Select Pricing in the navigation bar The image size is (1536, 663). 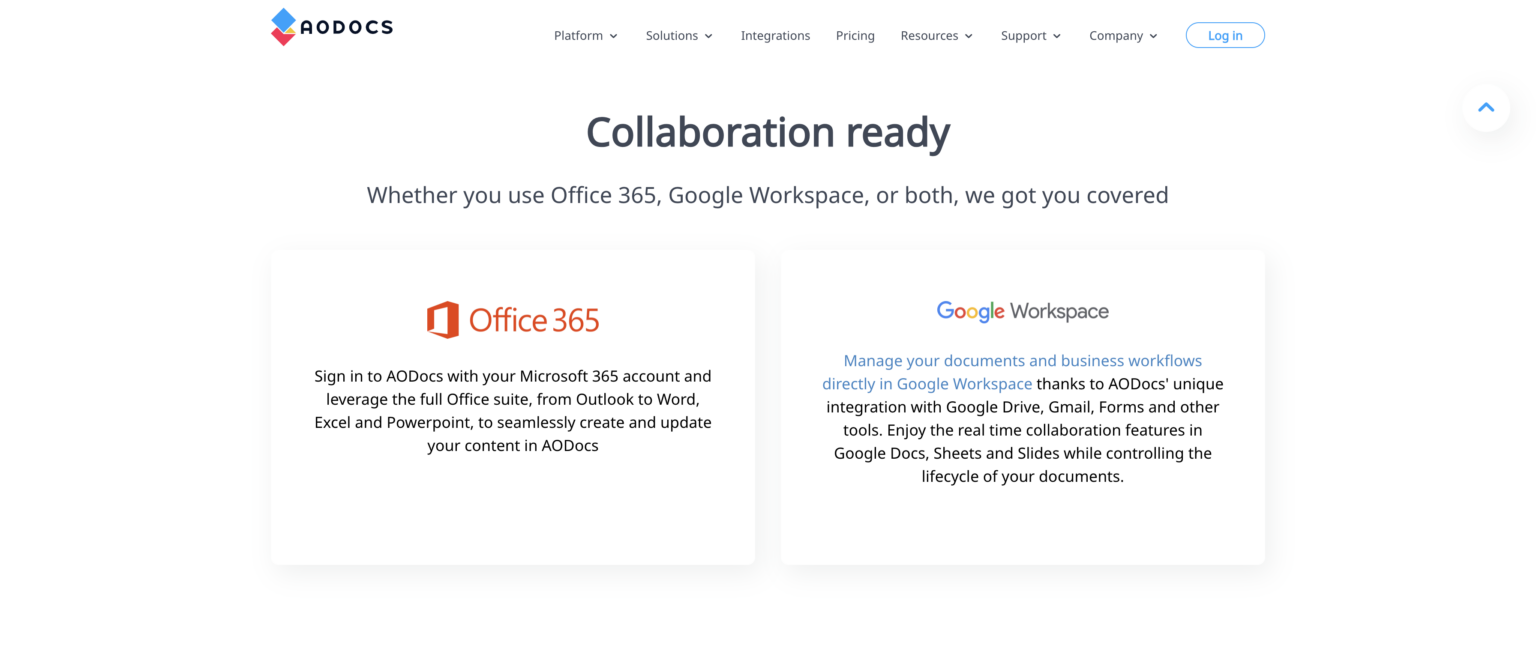[x=855, y=35]
